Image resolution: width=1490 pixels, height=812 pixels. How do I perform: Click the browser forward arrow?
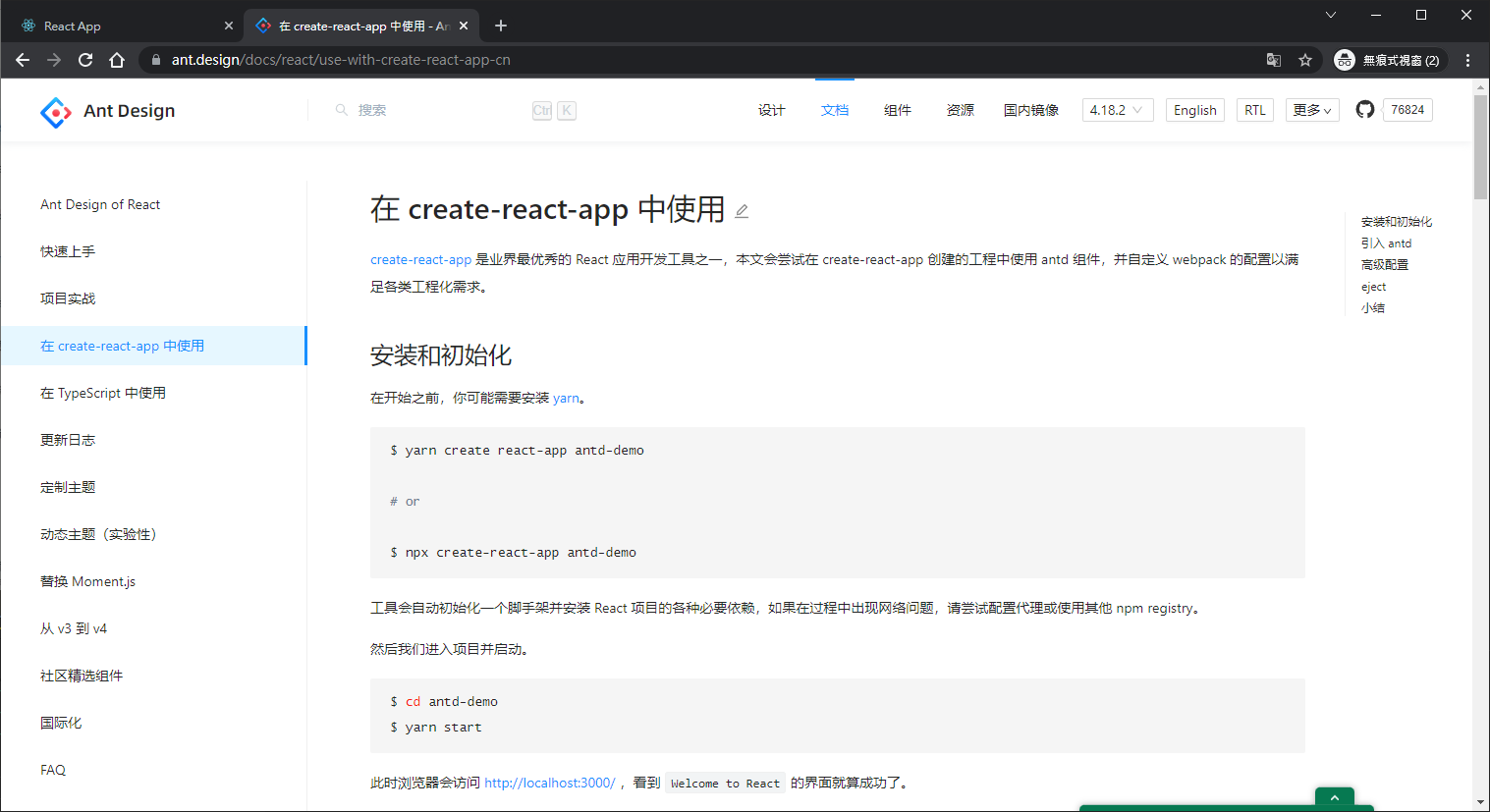tap(54, 60)
